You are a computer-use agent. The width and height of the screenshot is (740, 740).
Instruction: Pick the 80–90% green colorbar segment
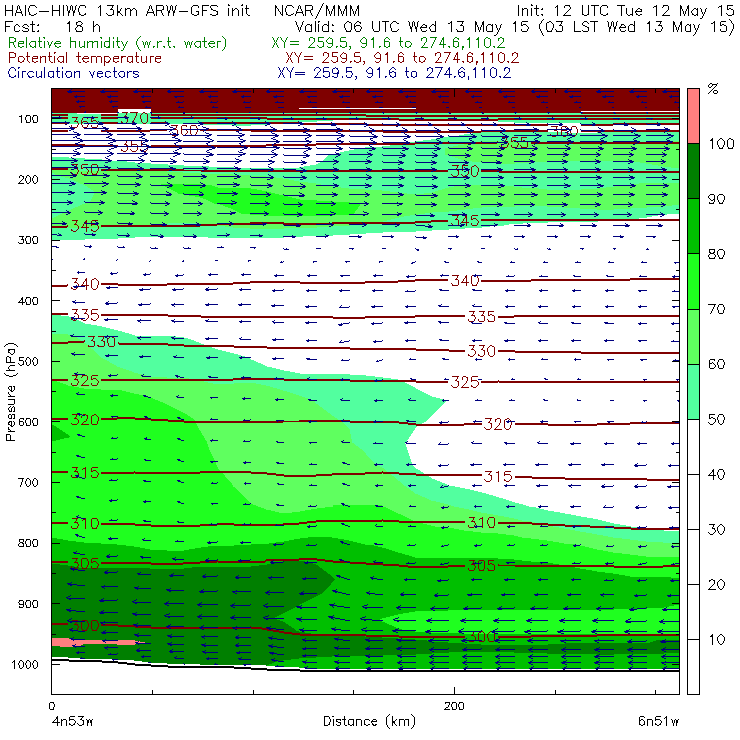(693, 226)
